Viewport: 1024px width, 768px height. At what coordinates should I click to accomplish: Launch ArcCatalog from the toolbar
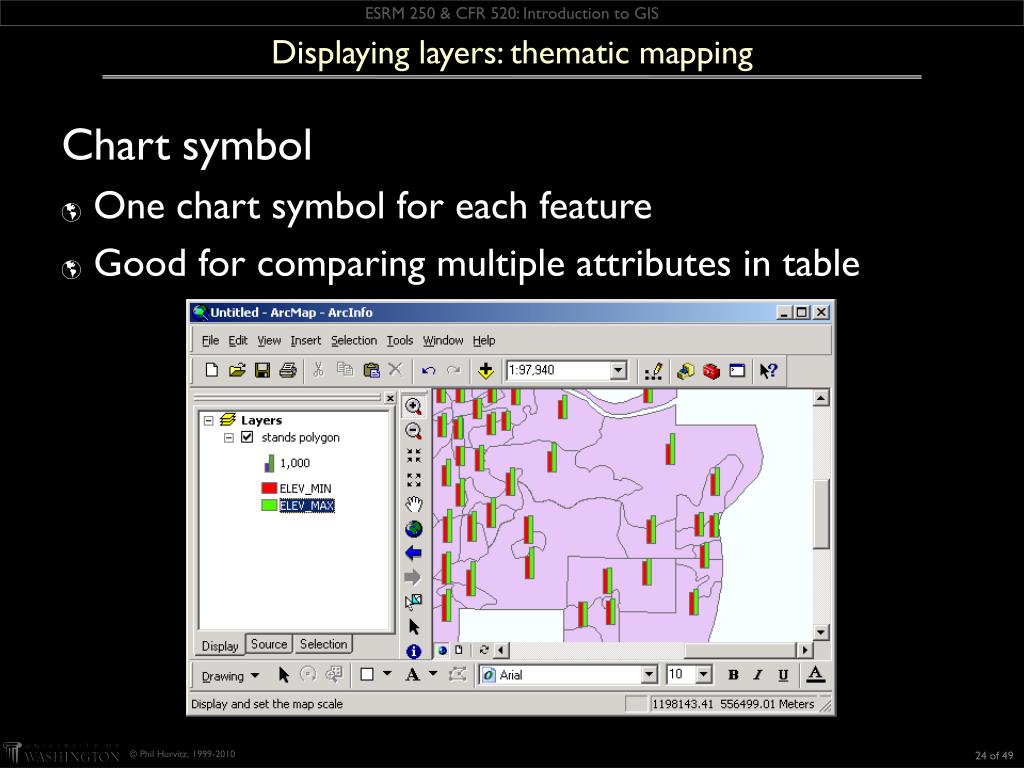685,371
